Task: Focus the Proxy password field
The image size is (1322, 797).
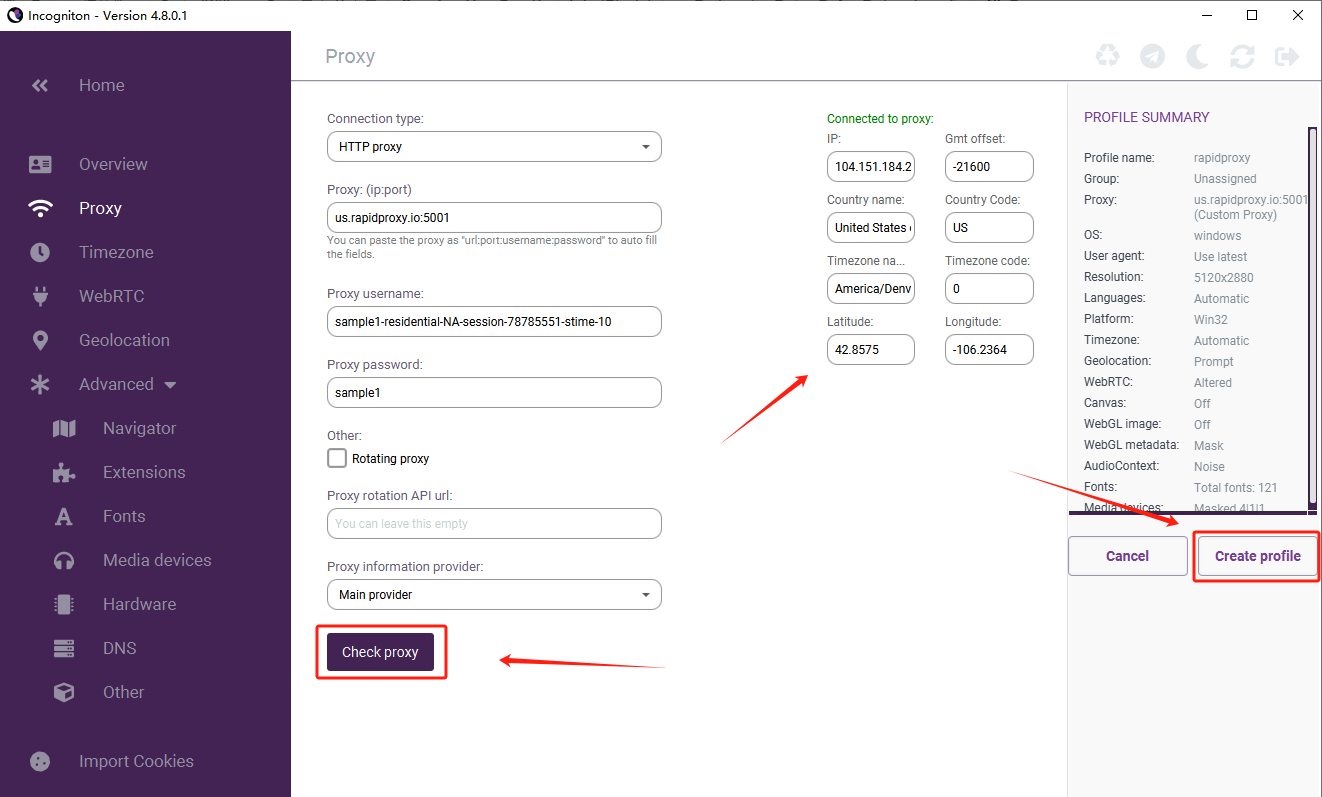Action: [x=494, y=392]
